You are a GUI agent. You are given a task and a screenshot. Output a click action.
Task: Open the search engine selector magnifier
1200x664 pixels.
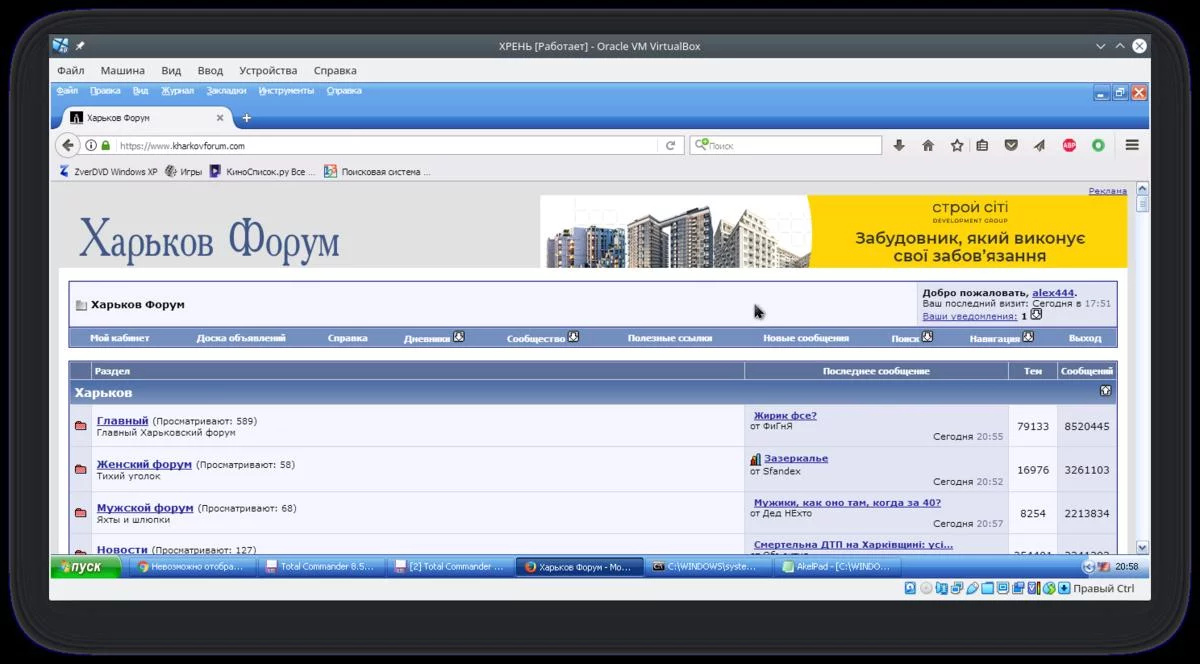click(x=701, y=145)
